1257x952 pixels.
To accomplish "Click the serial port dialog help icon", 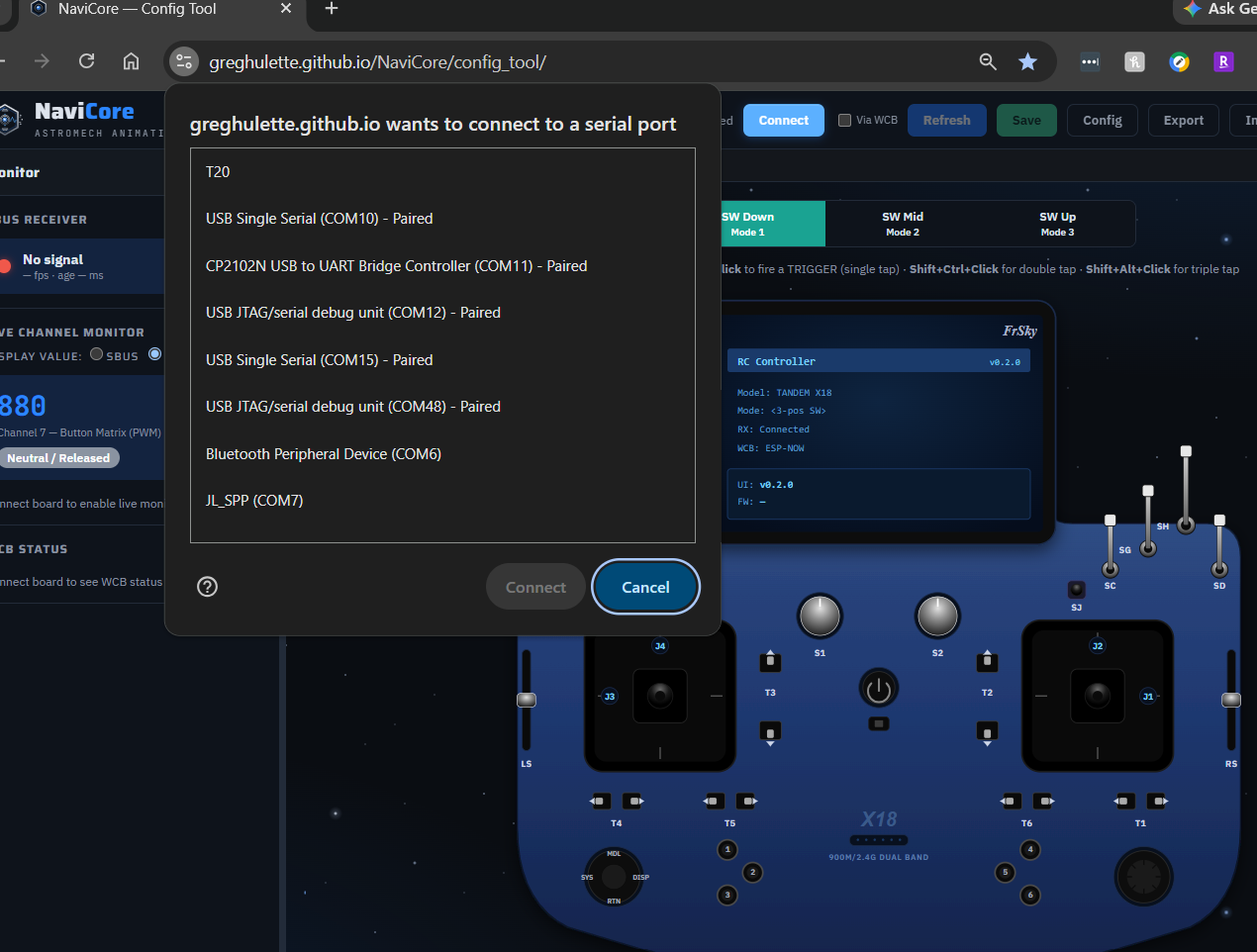I will (207, 587).
